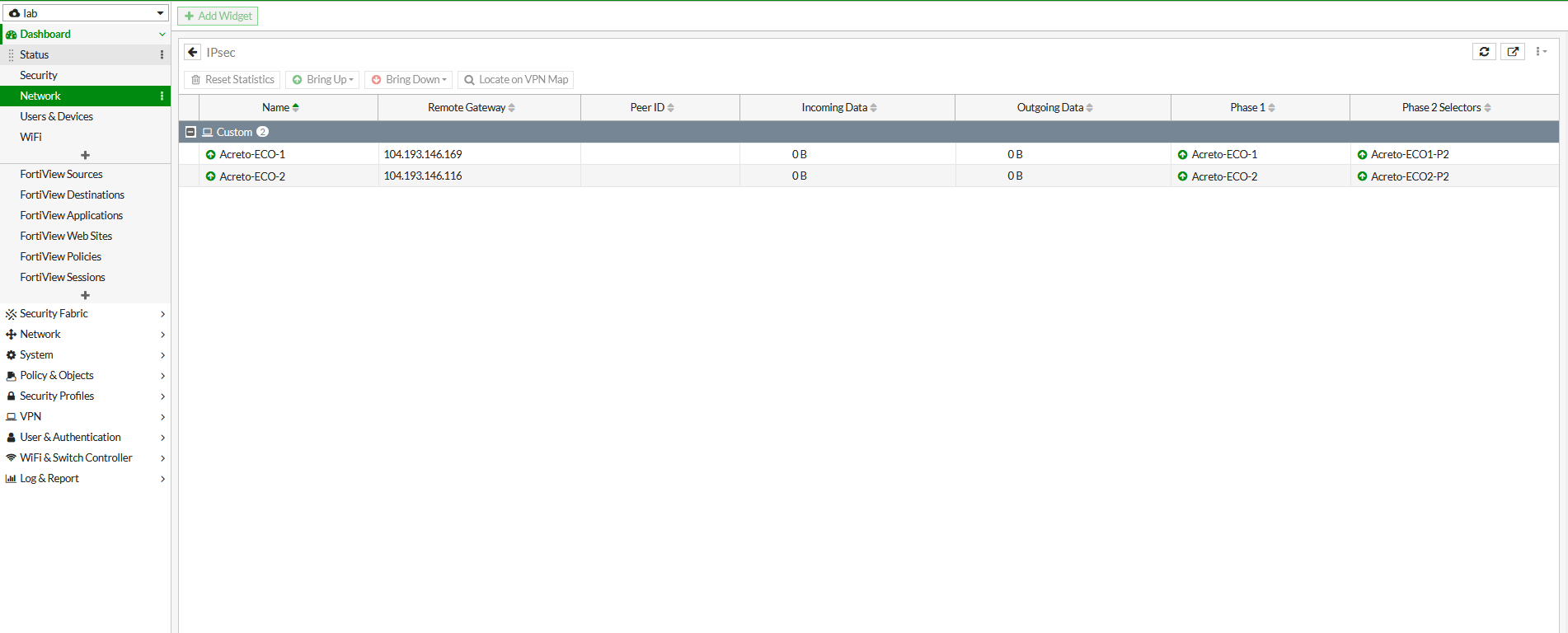The height and width of the screenshot is (633, 1568).
Task: Open IPsec widget in new window
Action: click(1513, 51)
